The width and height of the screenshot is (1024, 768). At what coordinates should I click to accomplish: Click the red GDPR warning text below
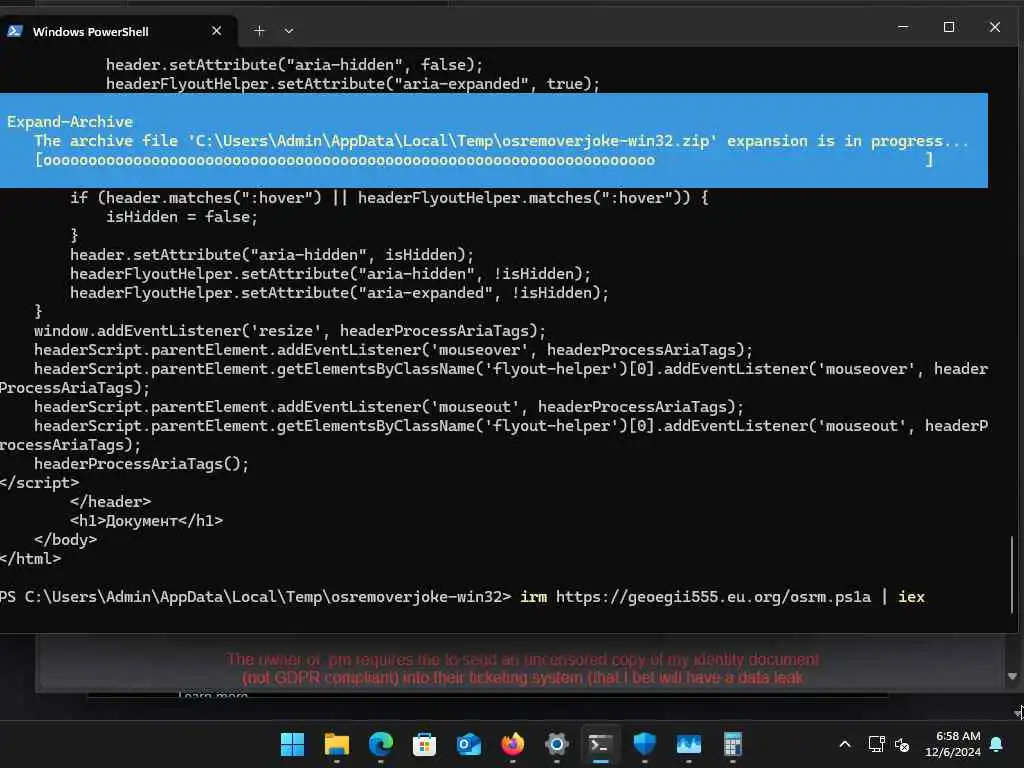522,669
